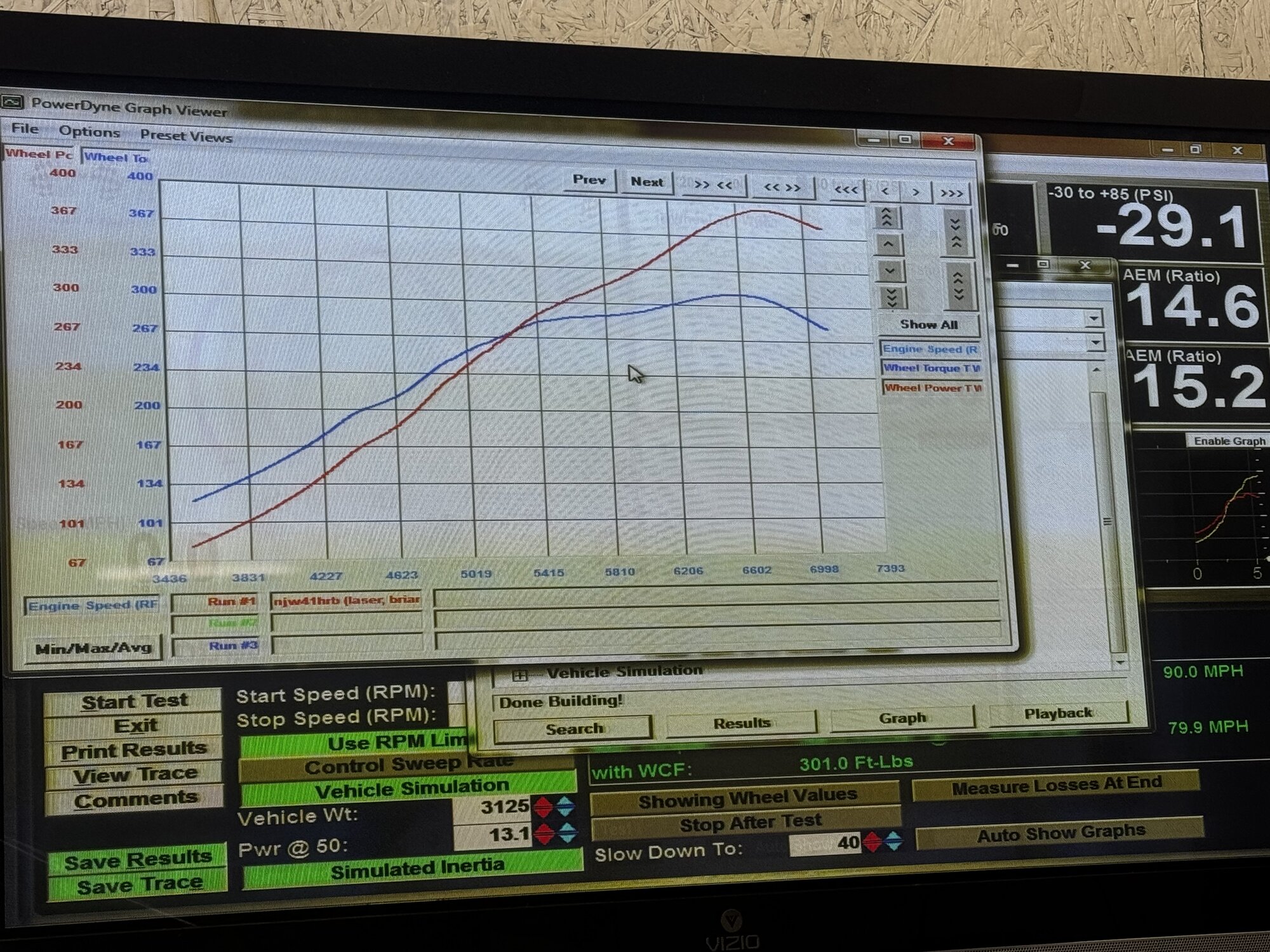Viewport: 1270px width, 952px height.
Task: Click the Min/Max/Avg button
Action: coord(93,648)
